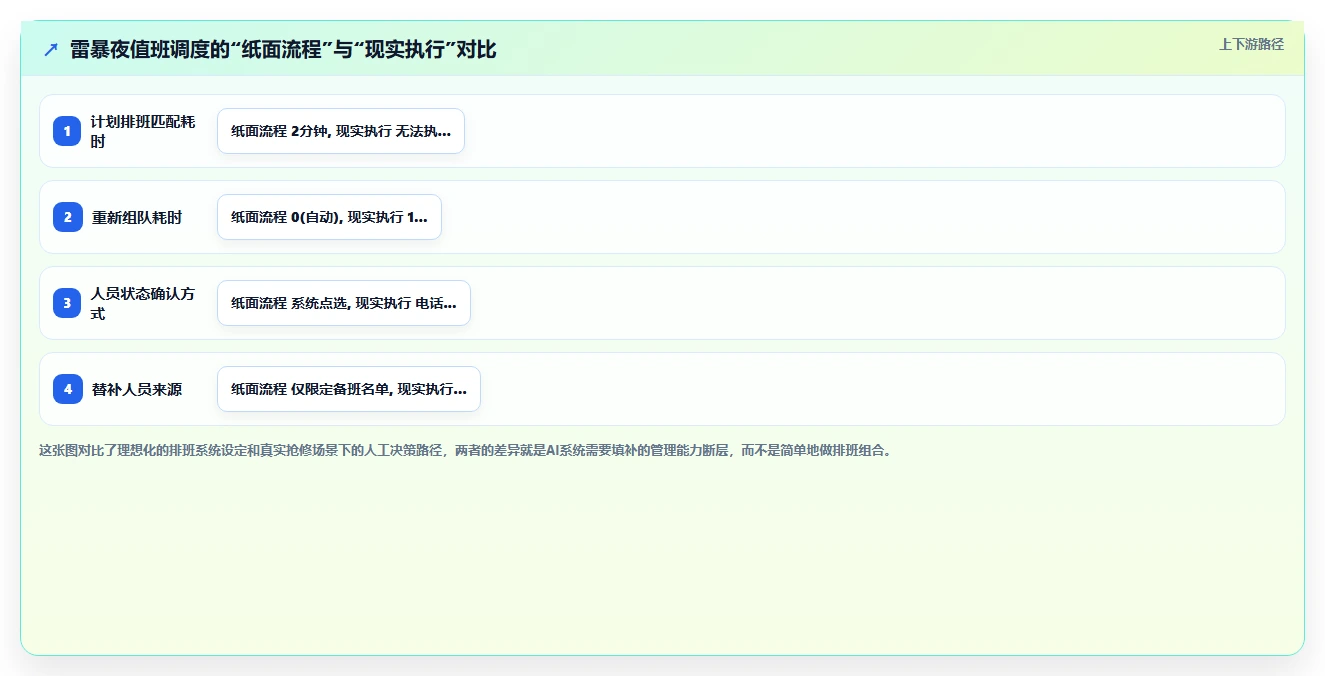This screenshot has width=1325, height=676.
Task: Open the chip reading 纸面流程 2分钟
Action: pyautogui.click(x=341, y=131)
